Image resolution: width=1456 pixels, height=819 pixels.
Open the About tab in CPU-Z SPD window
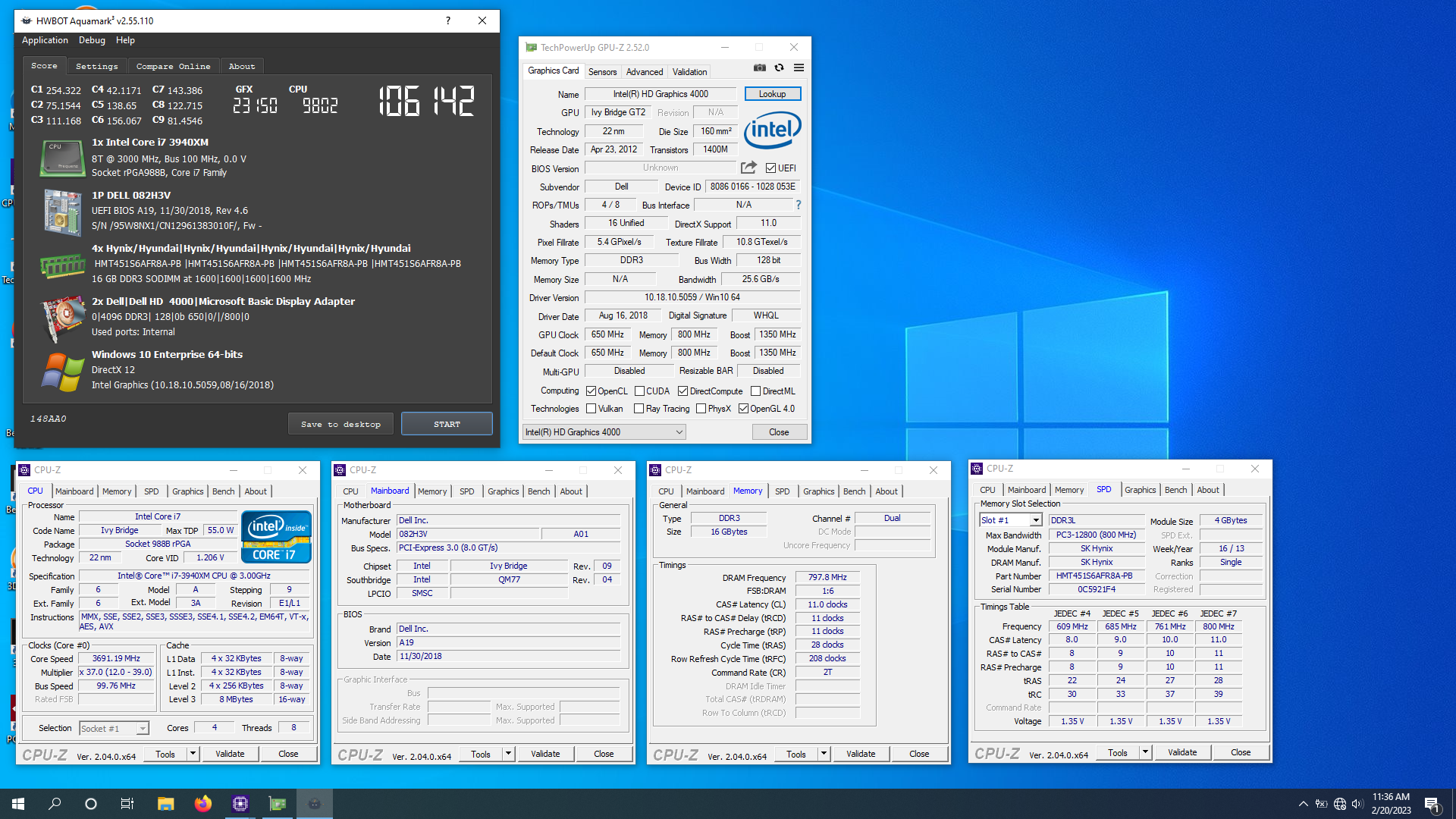click(x=1207, y=490)
